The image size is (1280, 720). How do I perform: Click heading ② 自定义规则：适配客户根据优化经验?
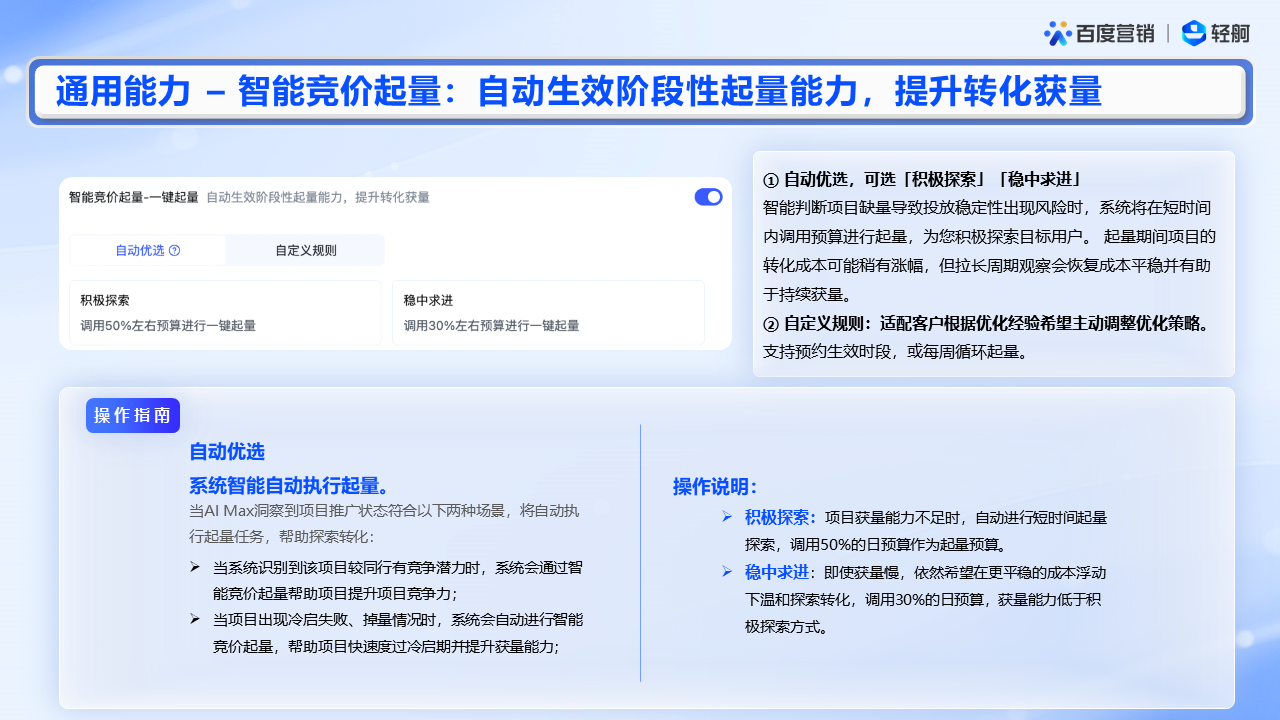point(987,323)
